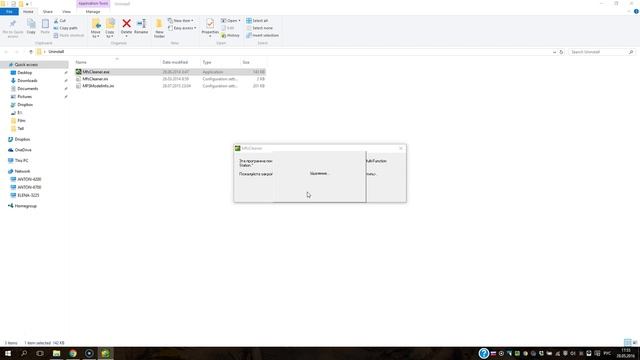
Task: Open the Easy access dropdown
Action: pyautogui.click(x=182, y=28)
